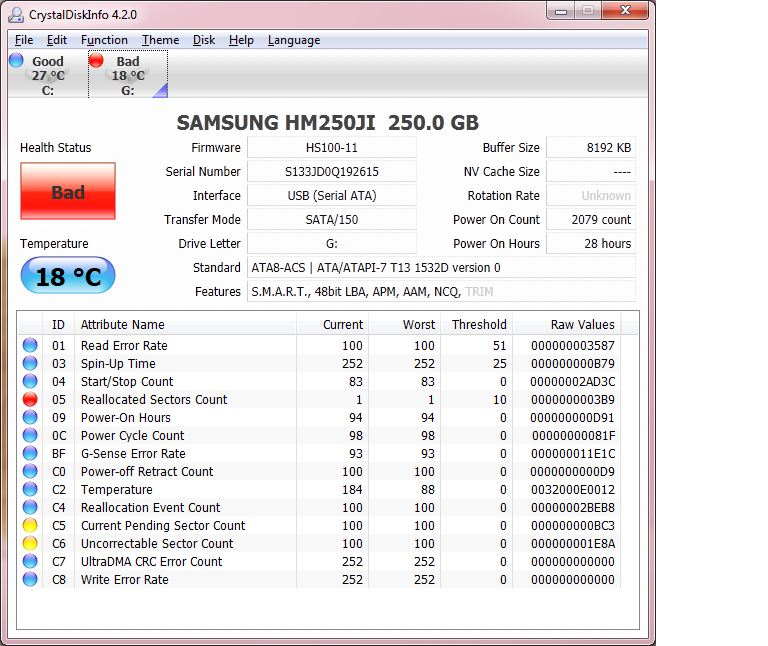768x646 pixels.
Task: Open the Disk menu
Action: click(x=204, y=40)
